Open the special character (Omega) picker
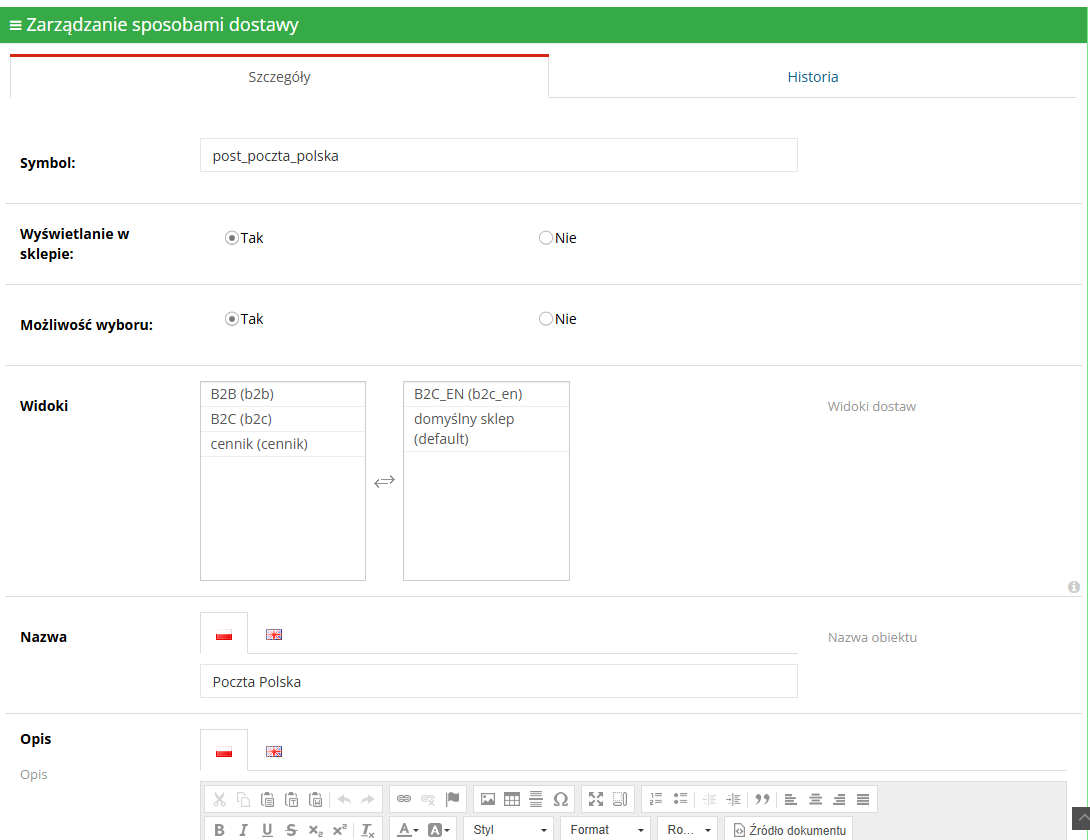Screen dimensions: 1090x840 pyautogui.click(x=560, y=799)
